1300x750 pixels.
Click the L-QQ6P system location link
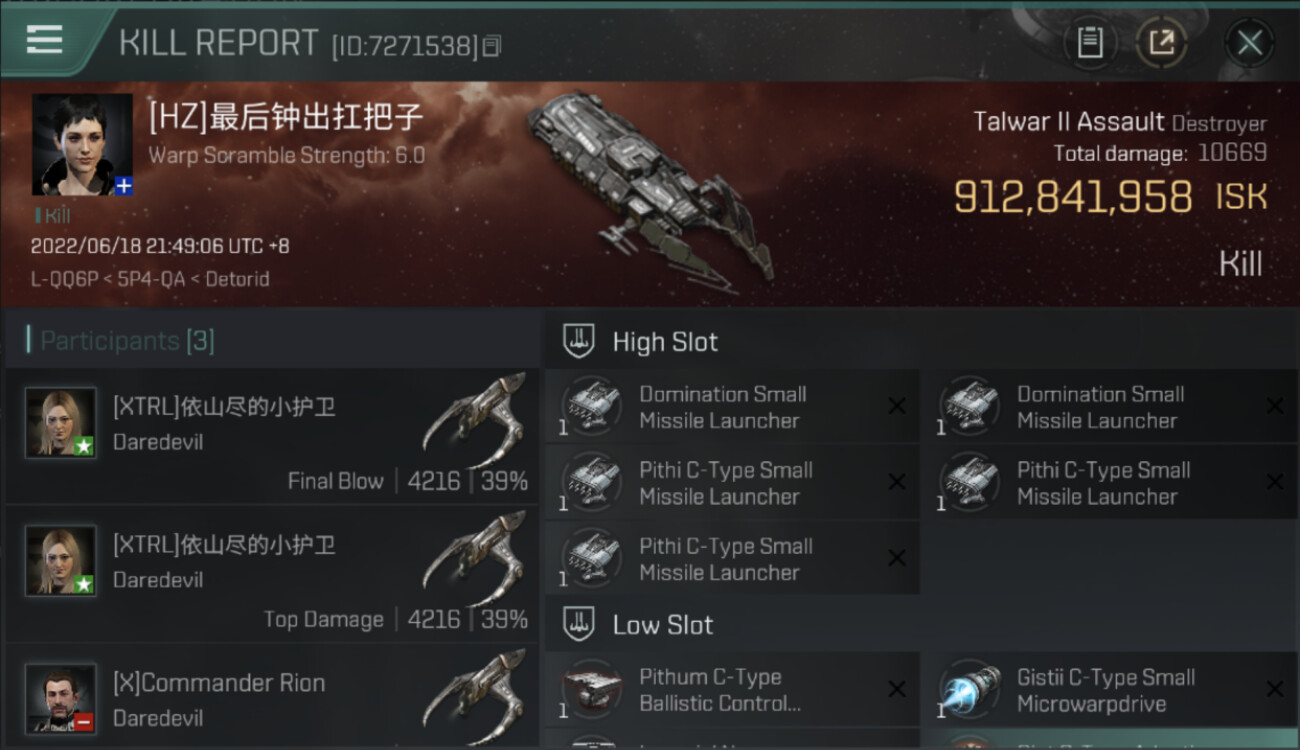tap(63, 279)
